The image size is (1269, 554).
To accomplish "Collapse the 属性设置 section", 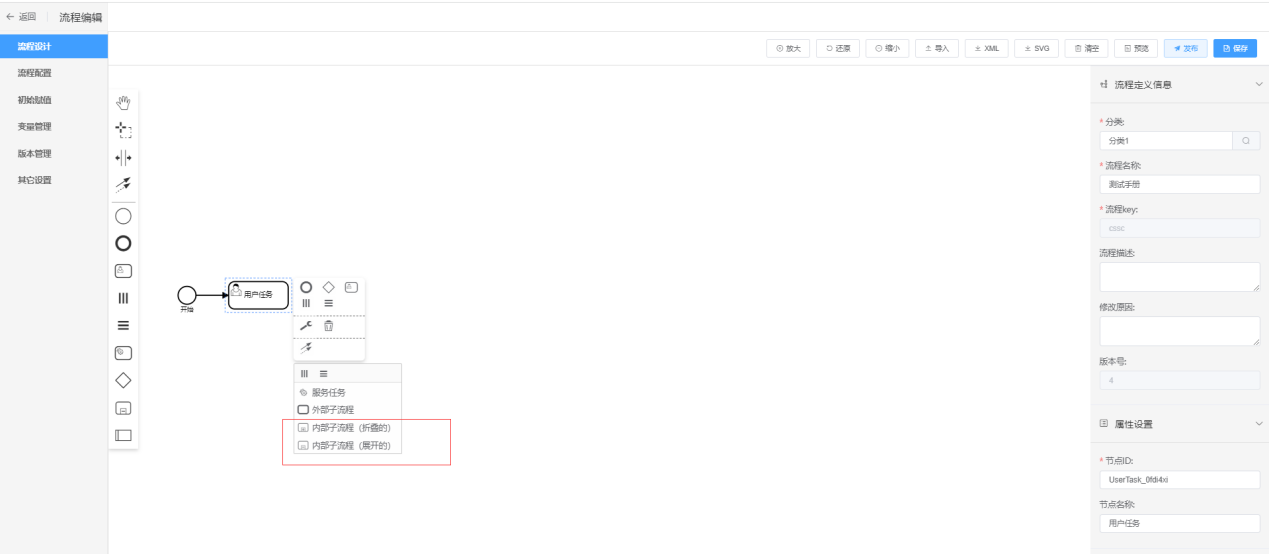I will (x=1258, y=424).
